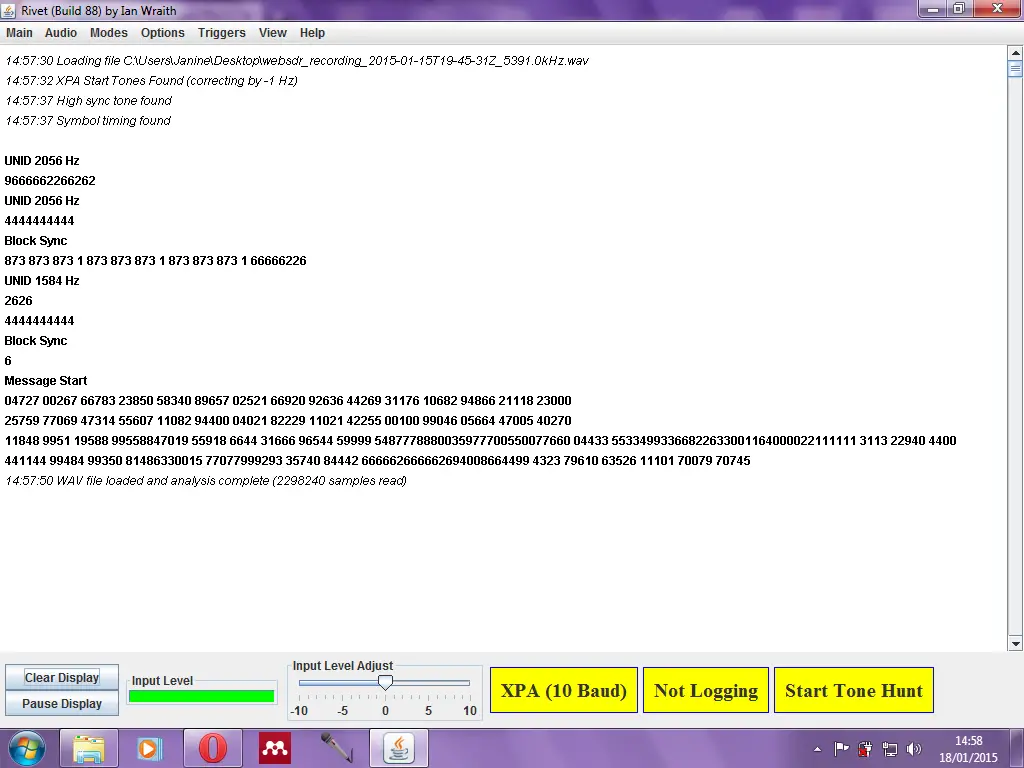
Task: Show hidden system tray icons
Action: [818, 749]
